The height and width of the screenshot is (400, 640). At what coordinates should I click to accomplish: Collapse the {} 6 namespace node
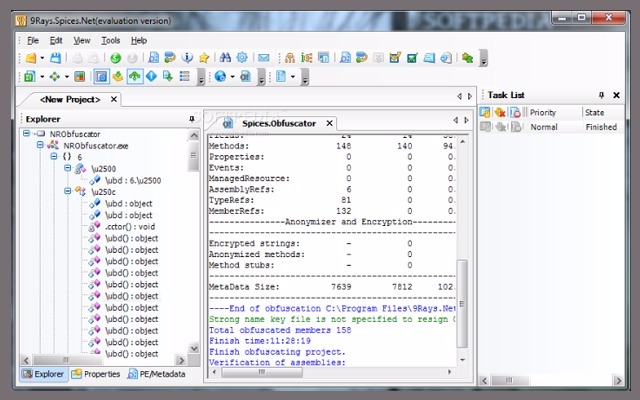coord(53,156)
